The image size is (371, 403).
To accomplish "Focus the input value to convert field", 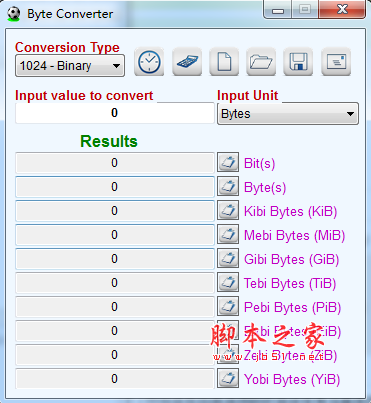I will click(115, 113).
